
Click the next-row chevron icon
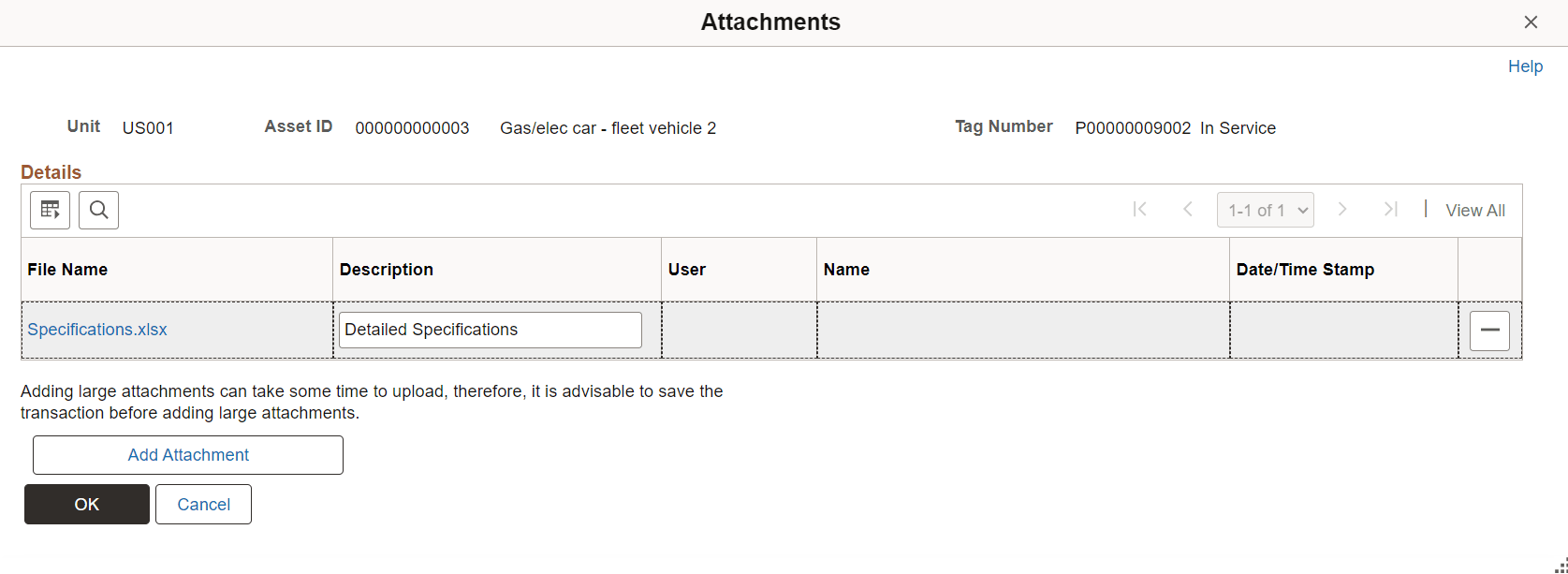(1343, 210)
